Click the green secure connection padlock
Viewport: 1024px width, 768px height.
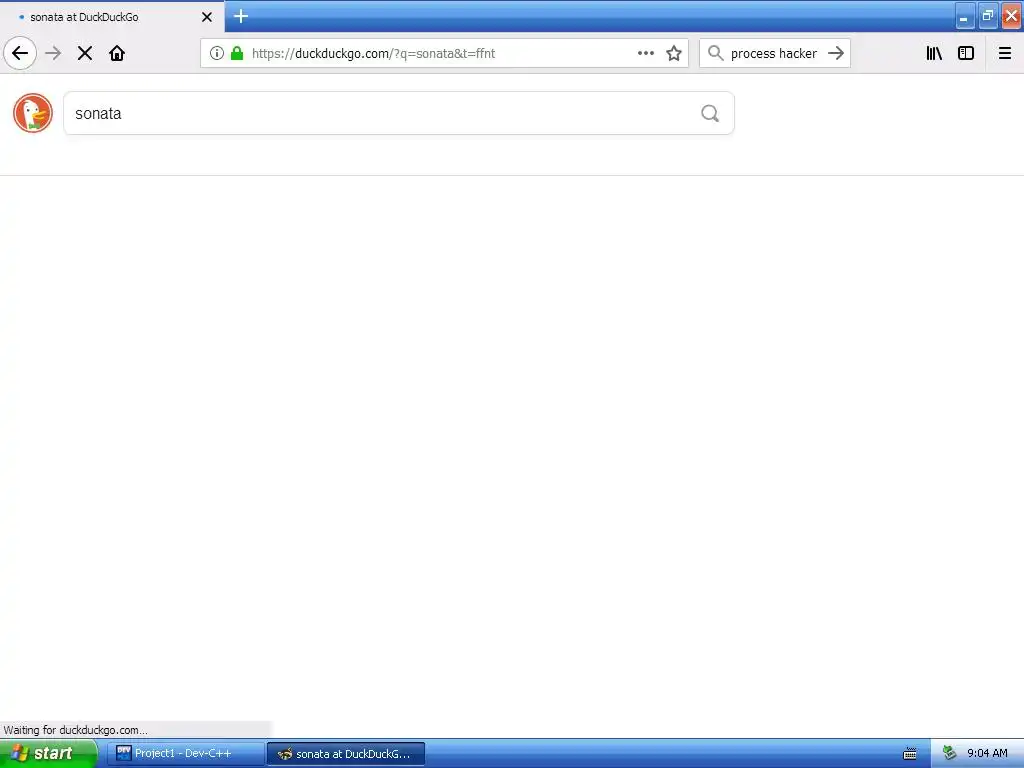(x=237, y=53)
